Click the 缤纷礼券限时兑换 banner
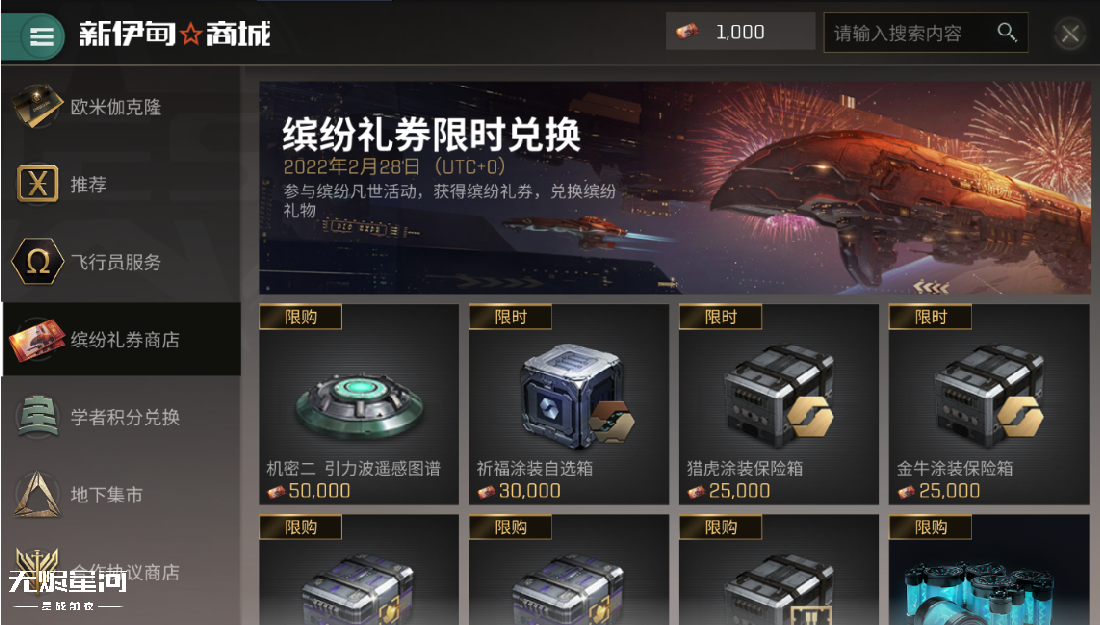This screenshot has height=625, width=1100. click(675, 187)
